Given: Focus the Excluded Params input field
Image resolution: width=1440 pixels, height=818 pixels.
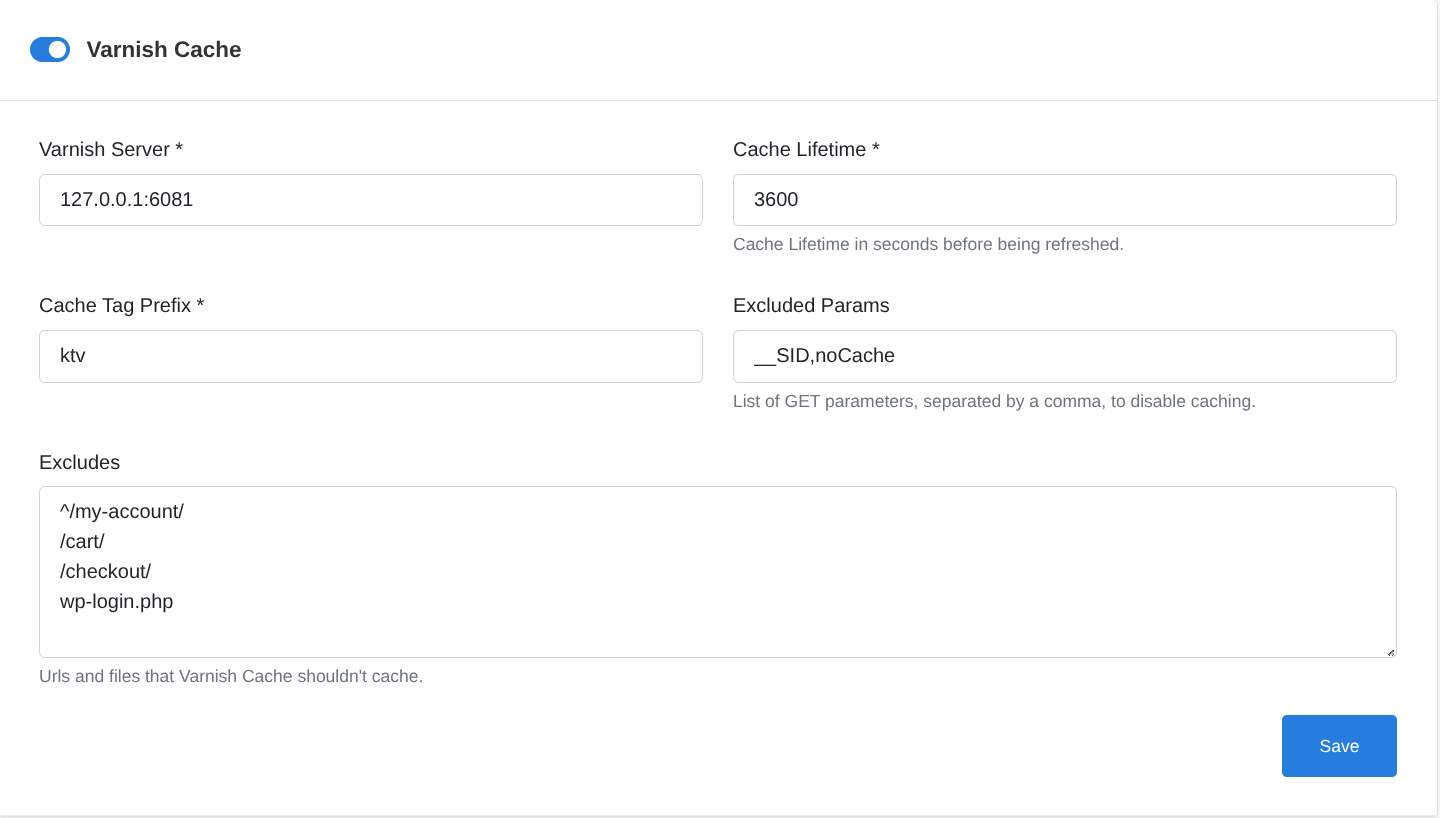Looking at the screenshot, I should 1064,356.
